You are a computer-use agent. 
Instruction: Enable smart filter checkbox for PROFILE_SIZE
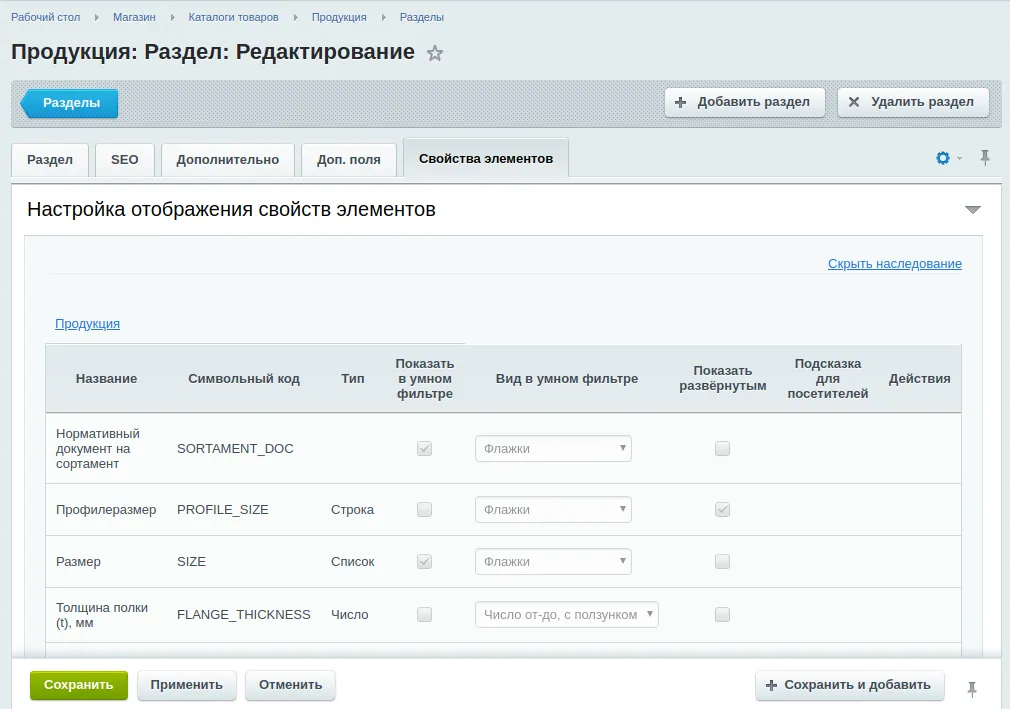click(424, 509)
